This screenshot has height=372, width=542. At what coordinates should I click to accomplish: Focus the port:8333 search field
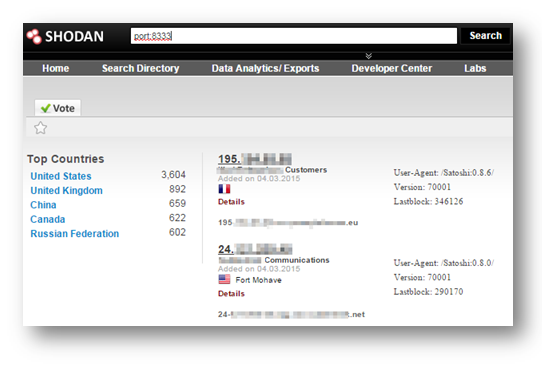pyautogui.click(x=294, y=36)
